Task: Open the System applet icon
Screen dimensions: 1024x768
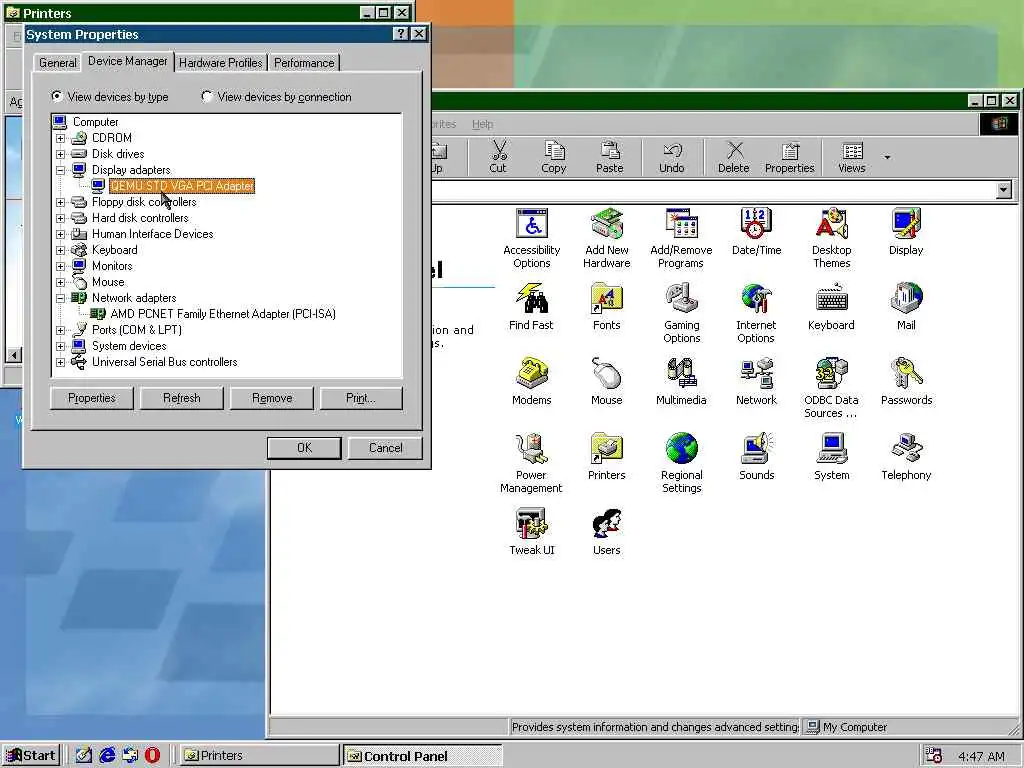Action: [831, 457]
